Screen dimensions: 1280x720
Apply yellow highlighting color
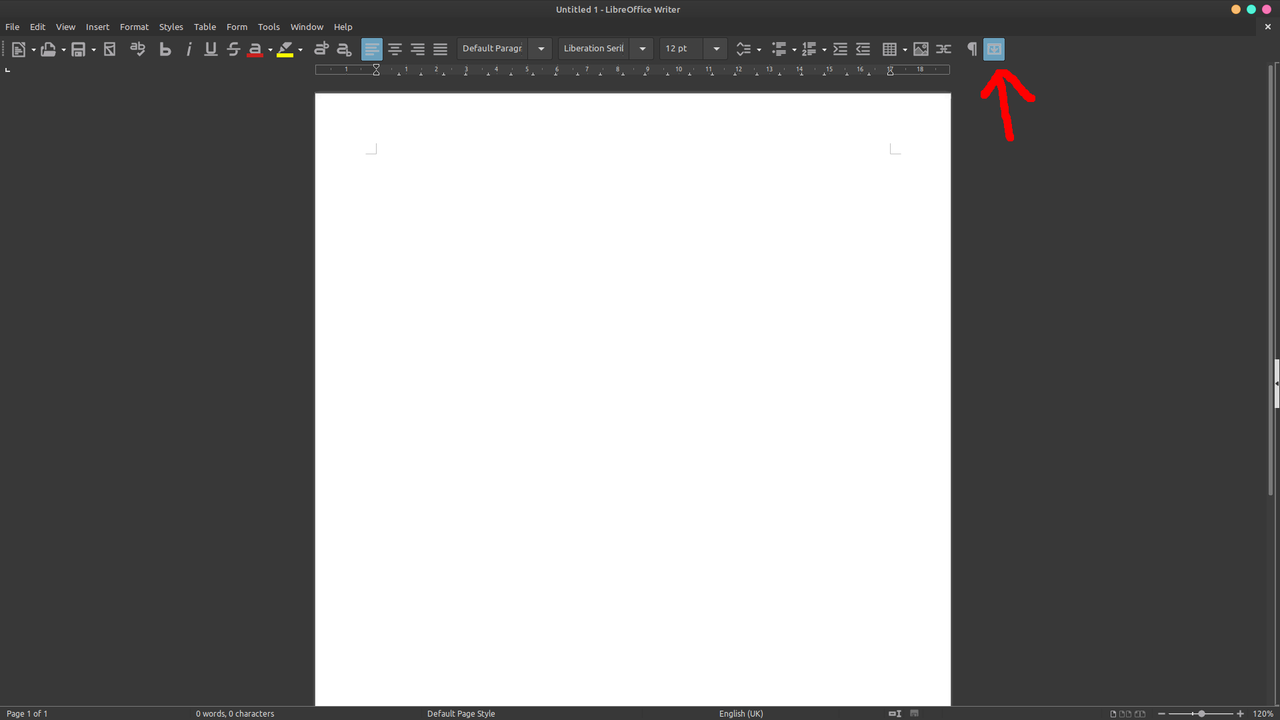(x=285, y=49)
